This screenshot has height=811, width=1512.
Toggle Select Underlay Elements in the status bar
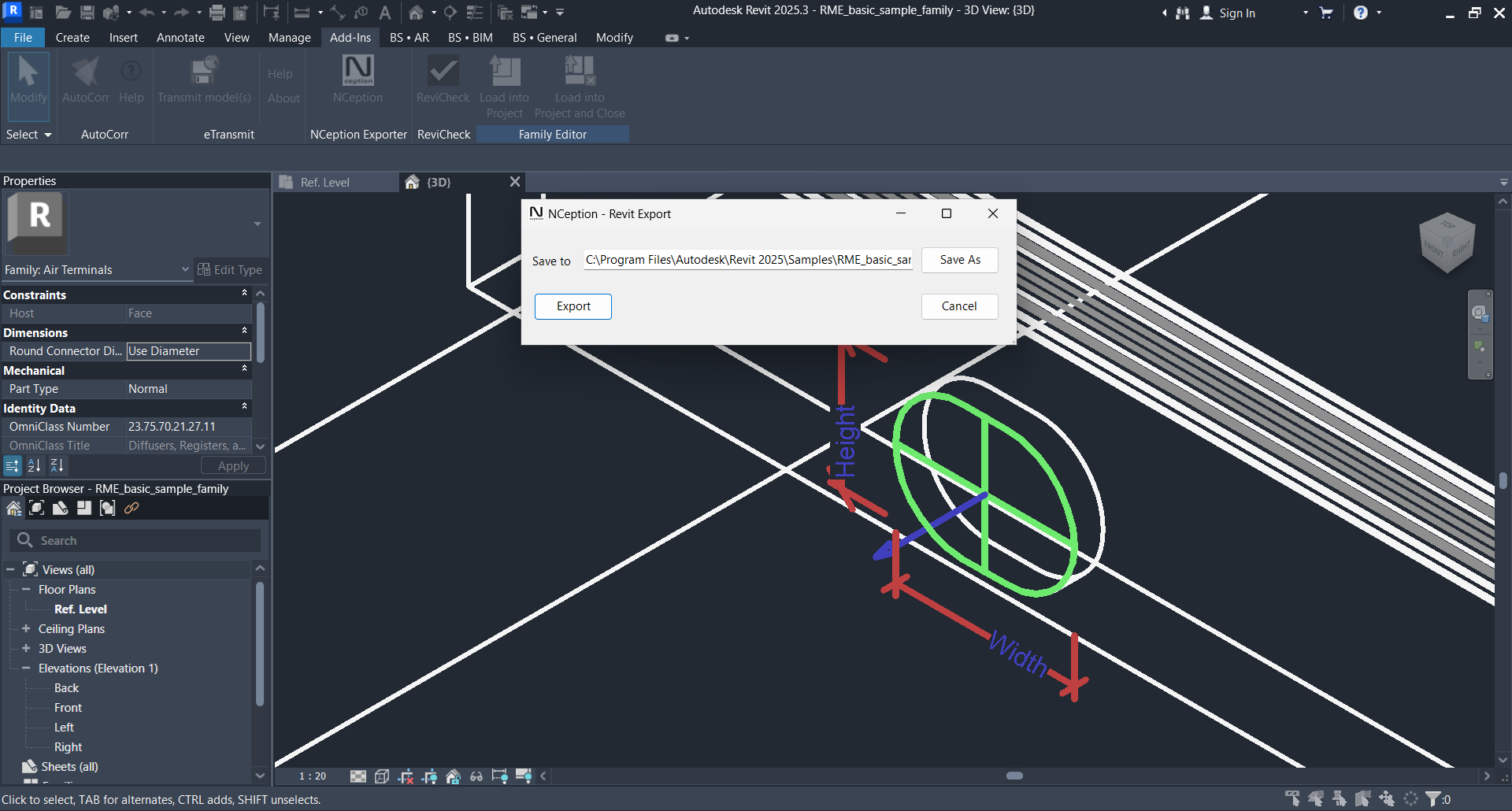(1316, 798)
